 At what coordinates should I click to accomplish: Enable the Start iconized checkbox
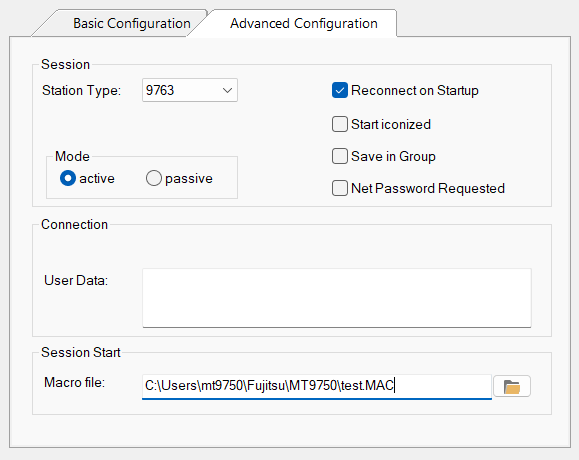tap(340, 124)
